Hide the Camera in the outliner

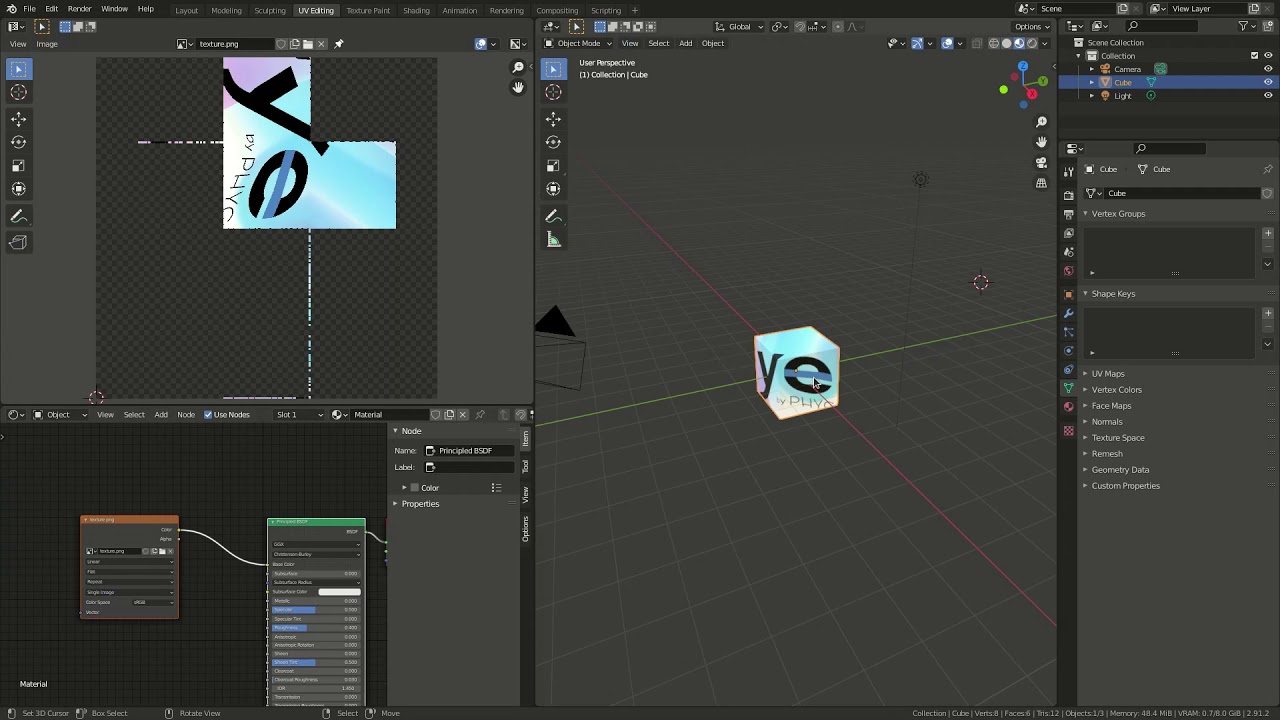(1268, 69)
